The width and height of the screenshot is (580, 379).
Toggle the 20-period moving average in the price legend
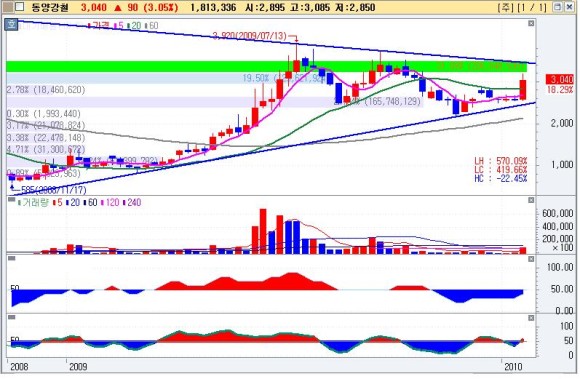134,26
